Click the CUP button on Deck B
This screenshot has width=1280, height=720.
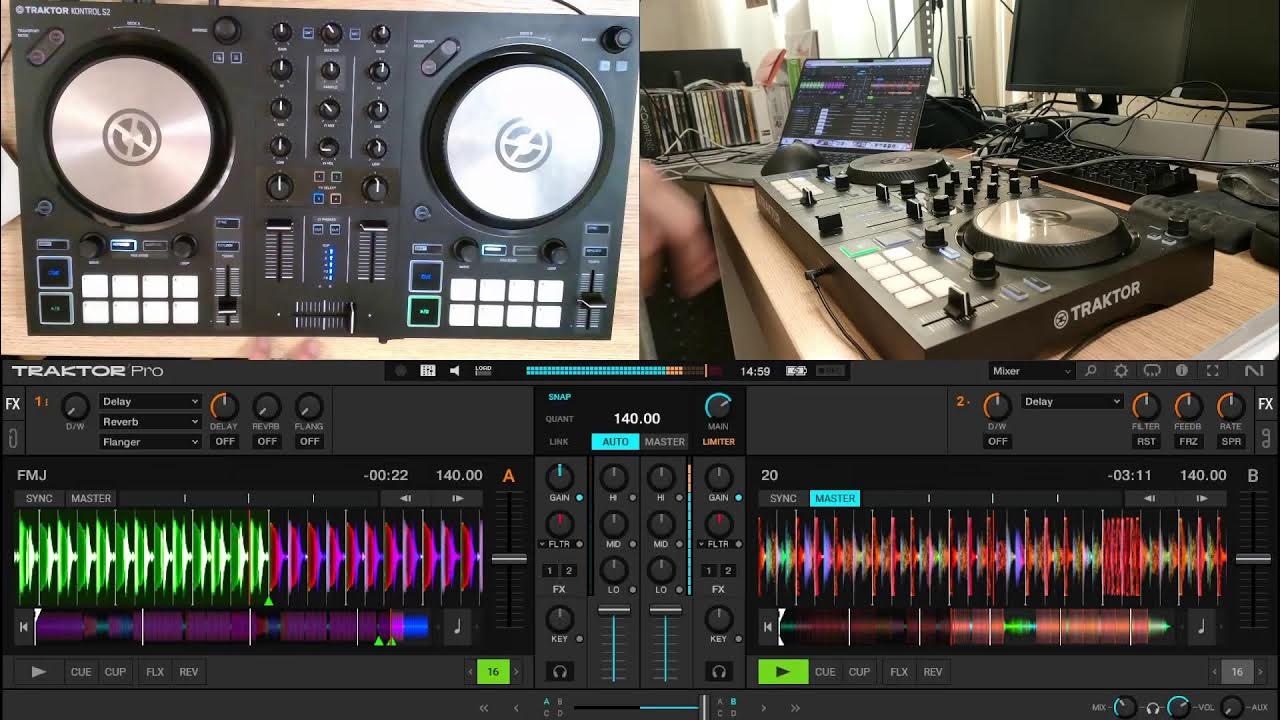(859, 672)
